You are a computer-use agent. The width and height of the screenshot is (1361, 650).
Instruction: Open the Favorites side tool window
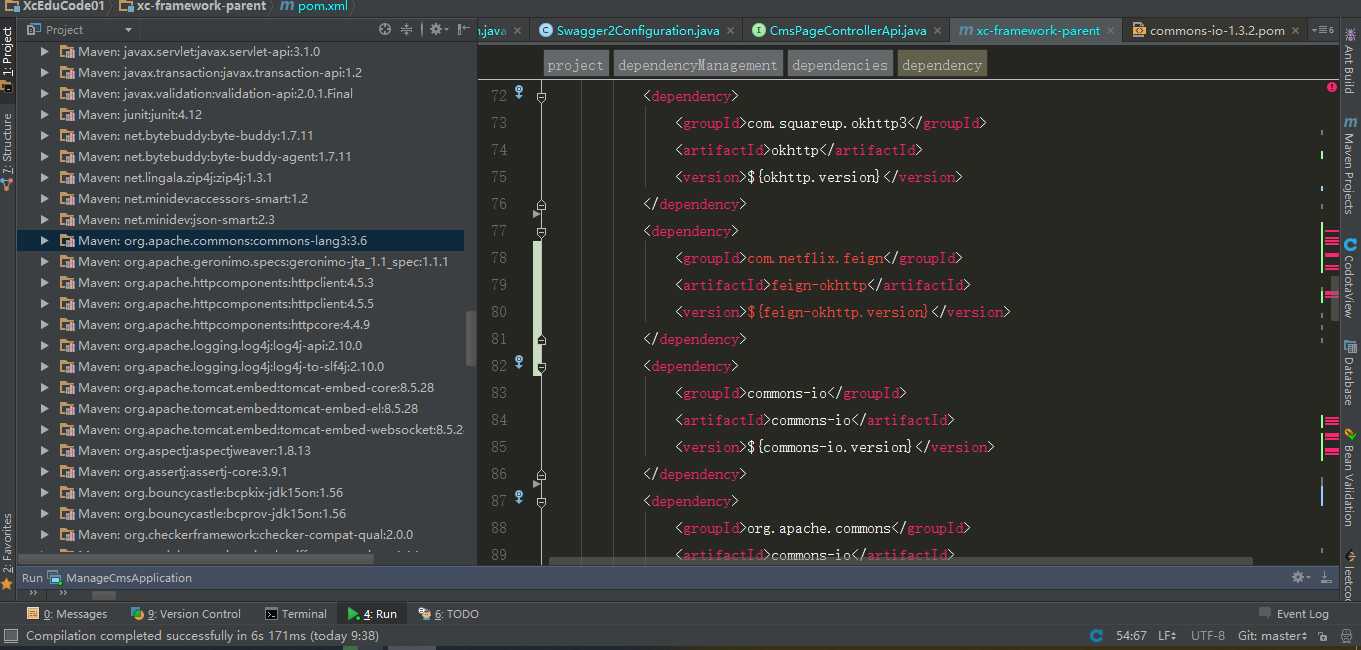pyautogui.click(x=8, y=550)
